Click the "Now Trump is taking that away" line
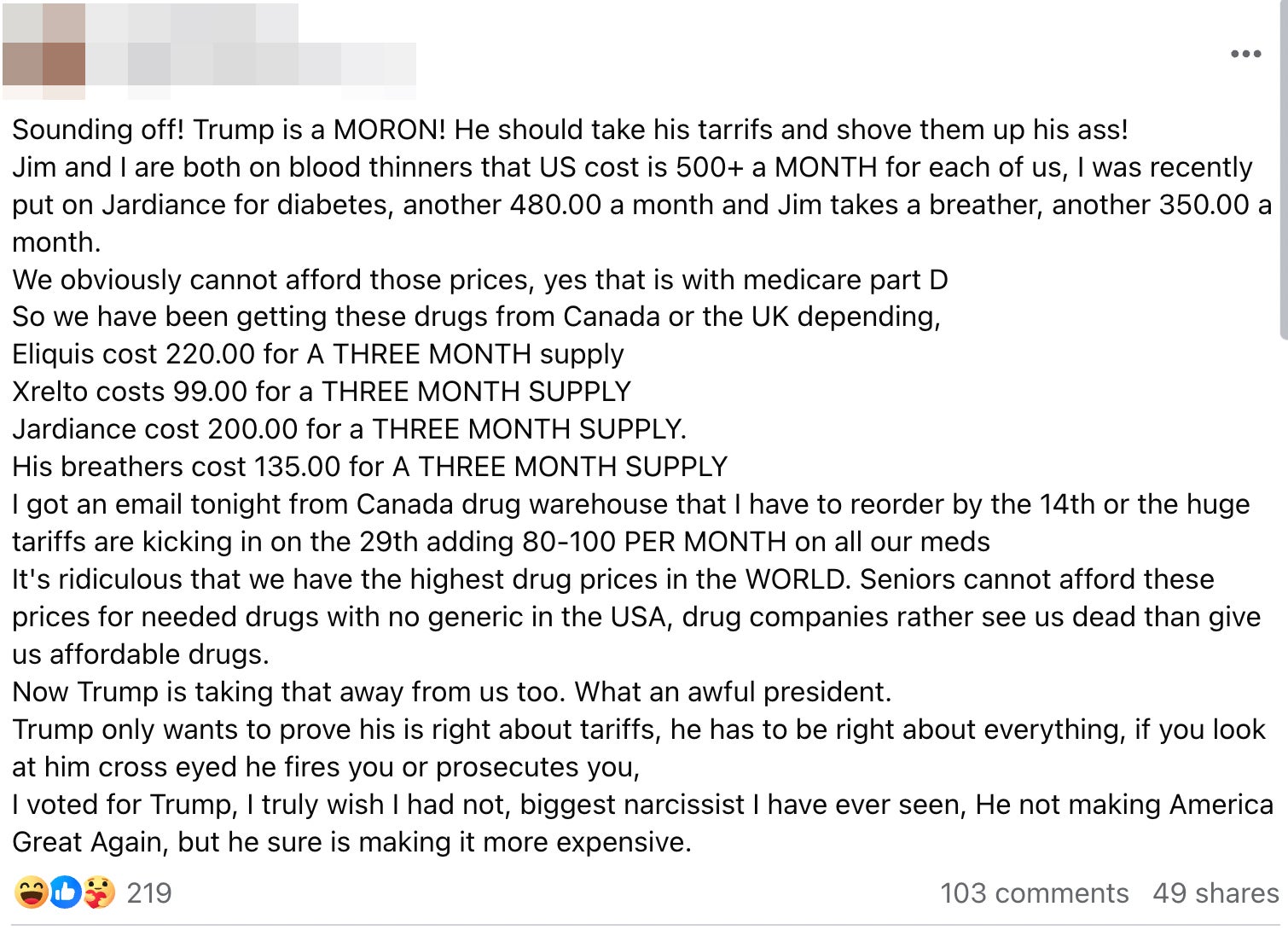Image resolution: width=1288 pixels, height=930 pixels. 451,692
